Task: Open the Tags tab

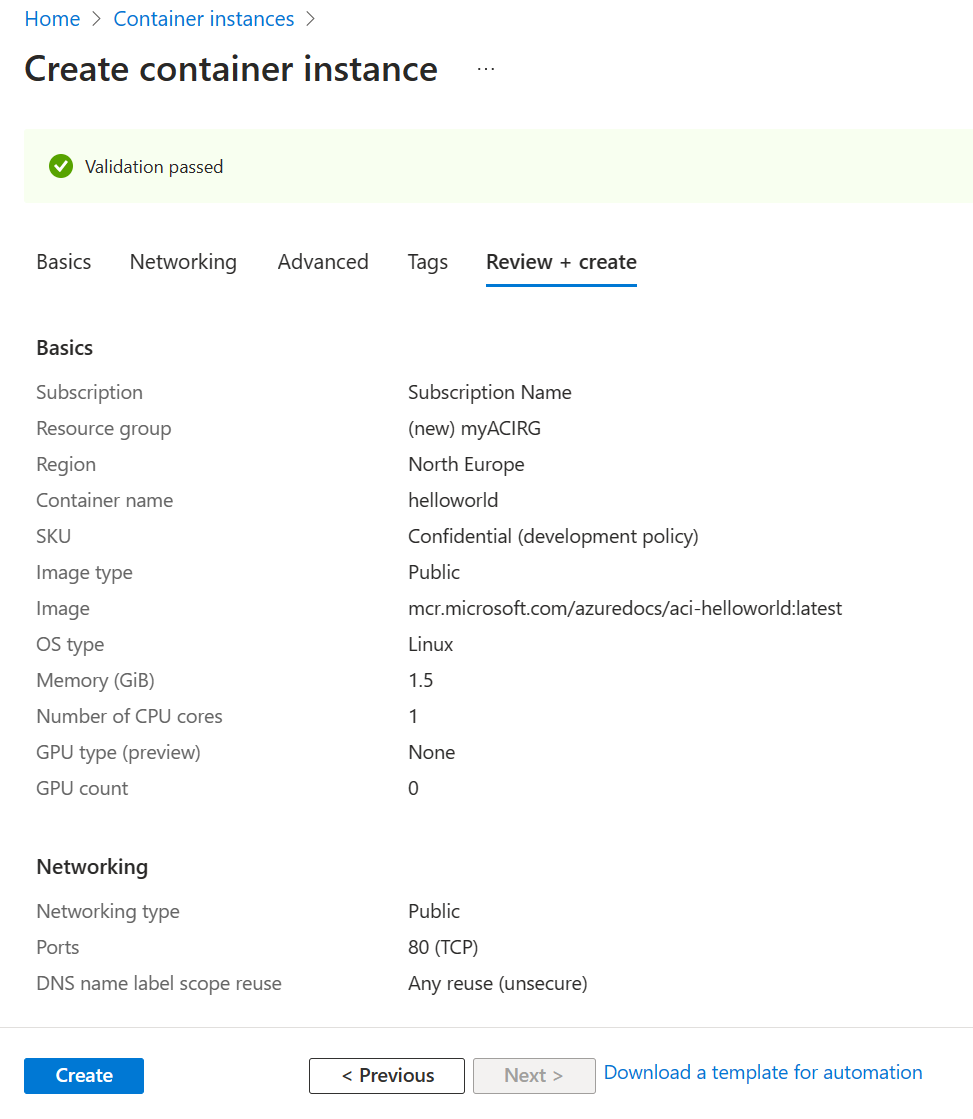Action: (427, 262)
